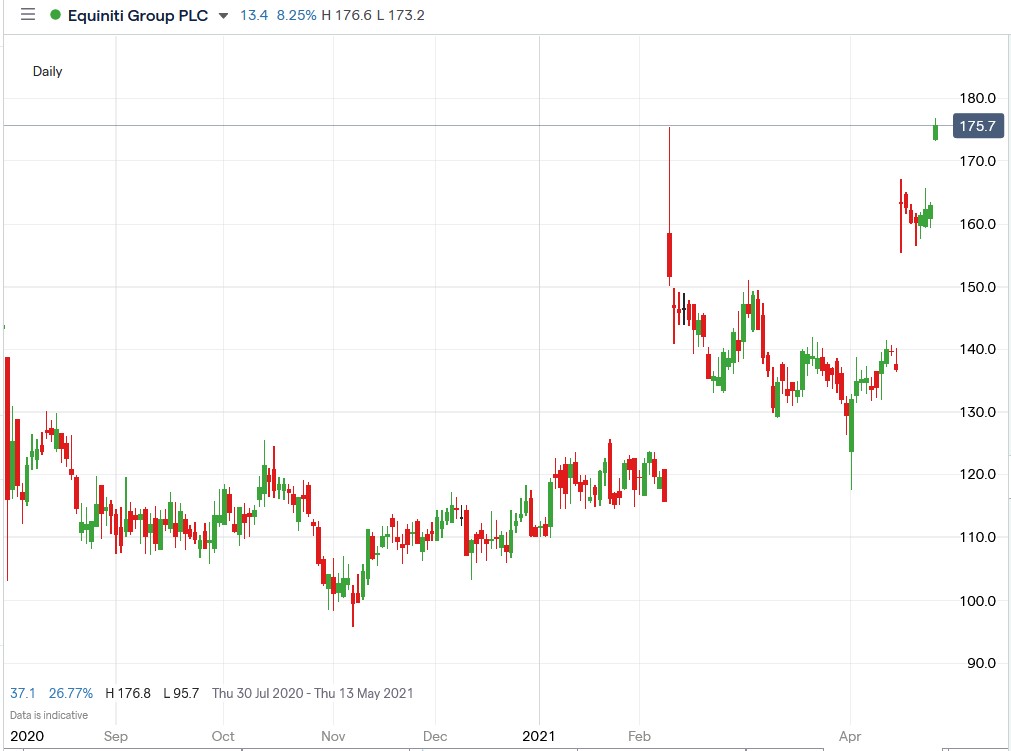
Task: Click the latest green candlestick
Action: tap(936, 130)
